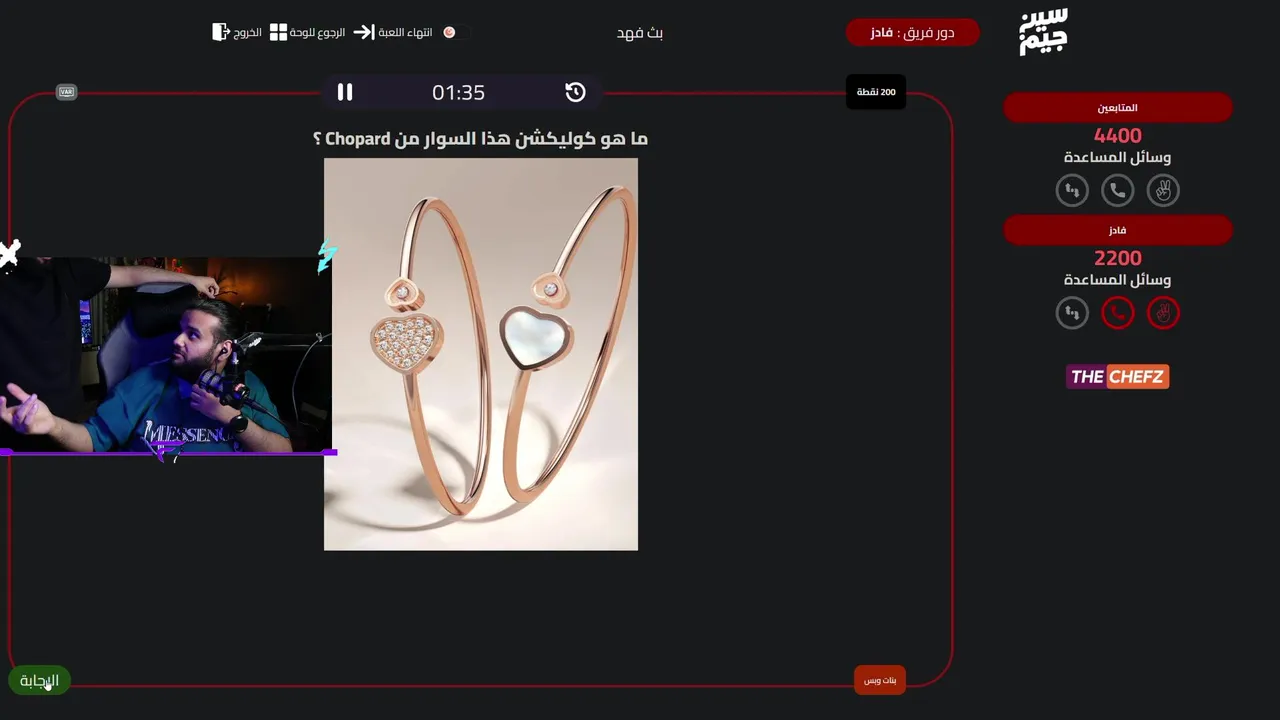
Task: Use المتابعين team's two-fingers lifeline
Action: click(x=1163, y=190)
